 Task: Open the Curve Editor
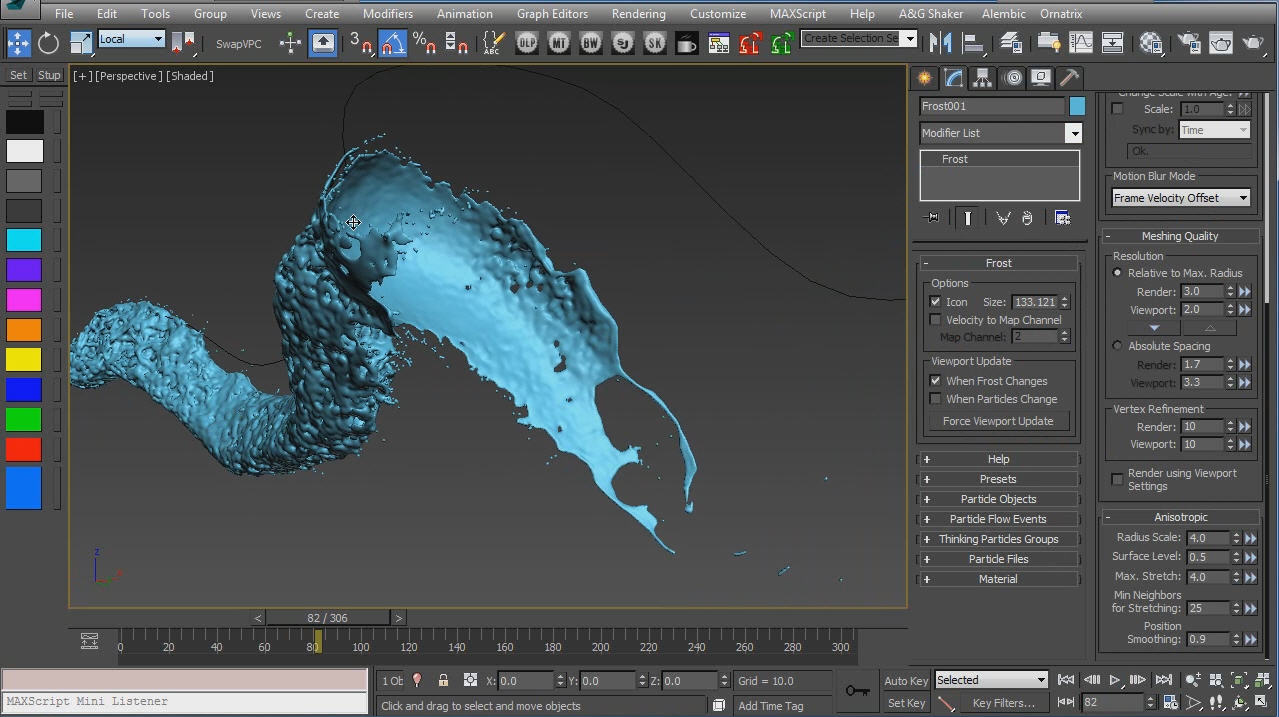(x=1081, y=42)
